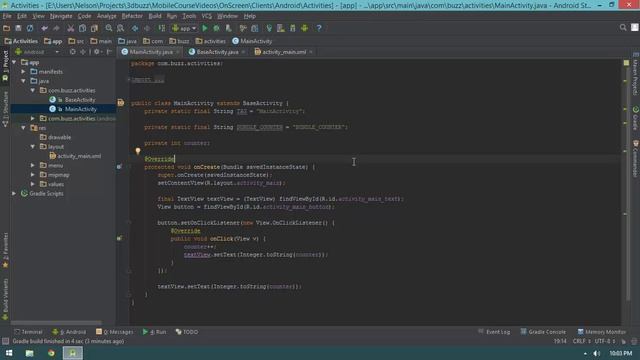Click the Open folder toolbar icon
Viewport: 640px width, 360px height.
coord(7,28)
